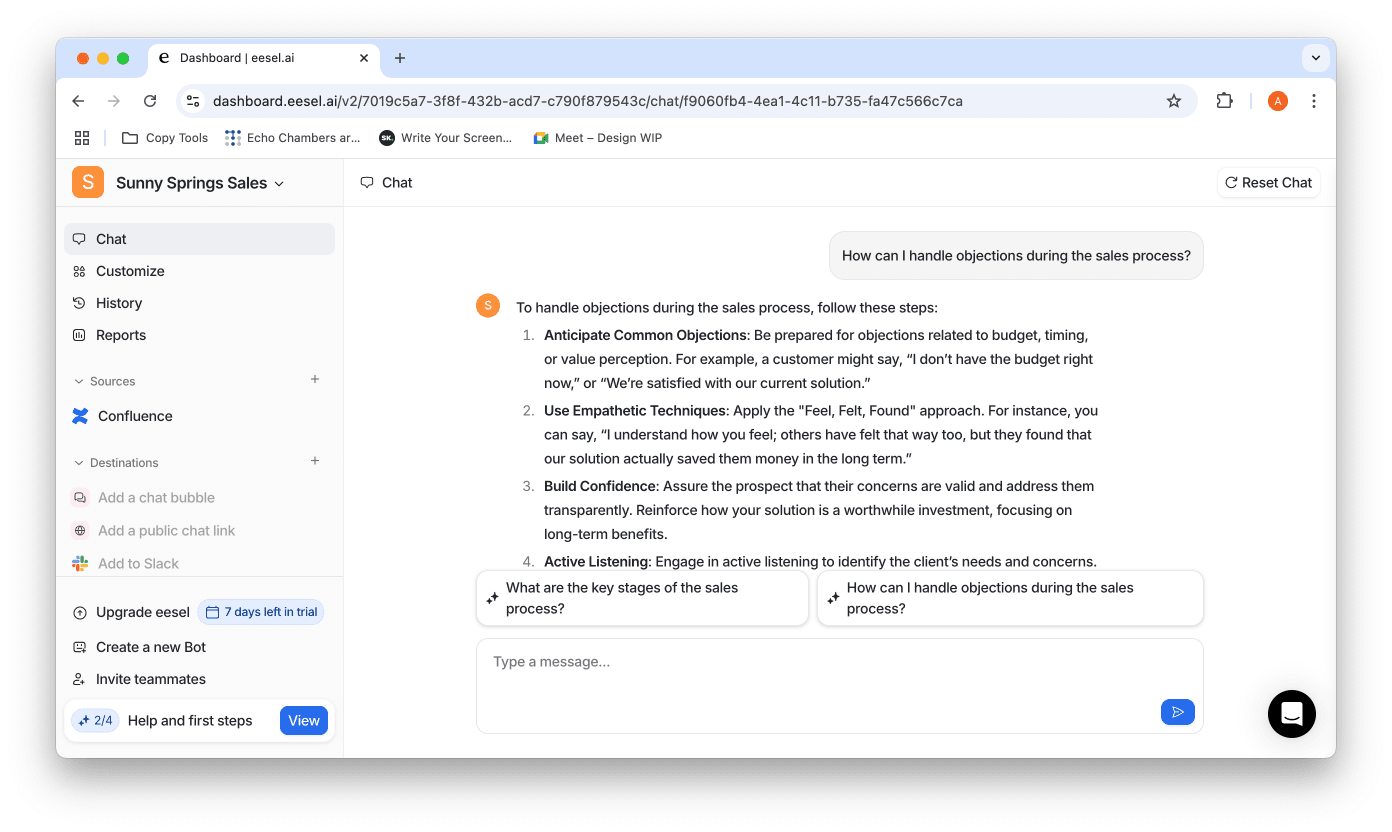Reload the page with the refresh icon
This screenshot has height=832, width=1392.
pos(150,101)
